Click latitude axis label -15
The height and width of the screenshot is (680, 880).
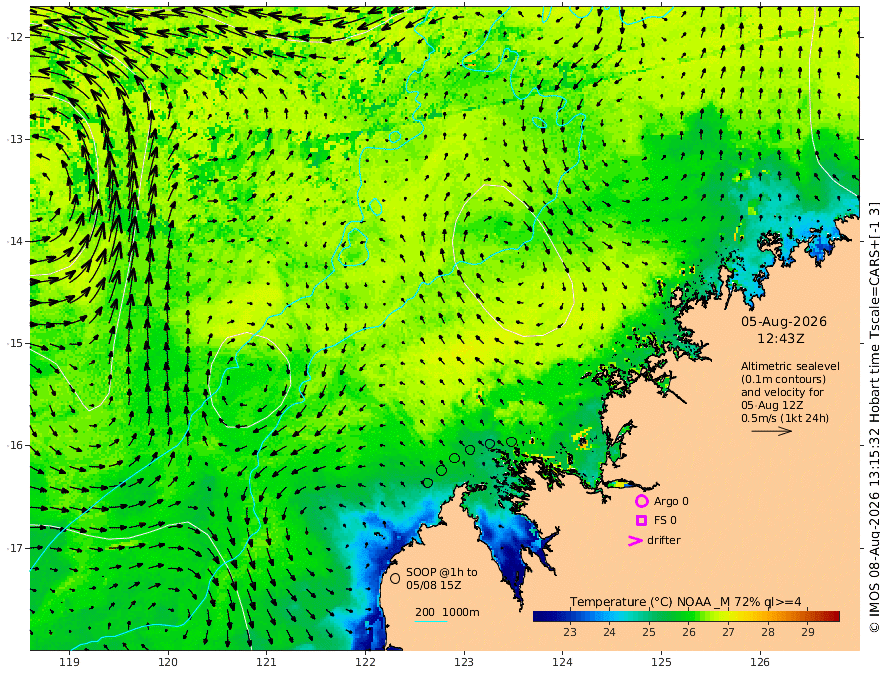[15, 343]
